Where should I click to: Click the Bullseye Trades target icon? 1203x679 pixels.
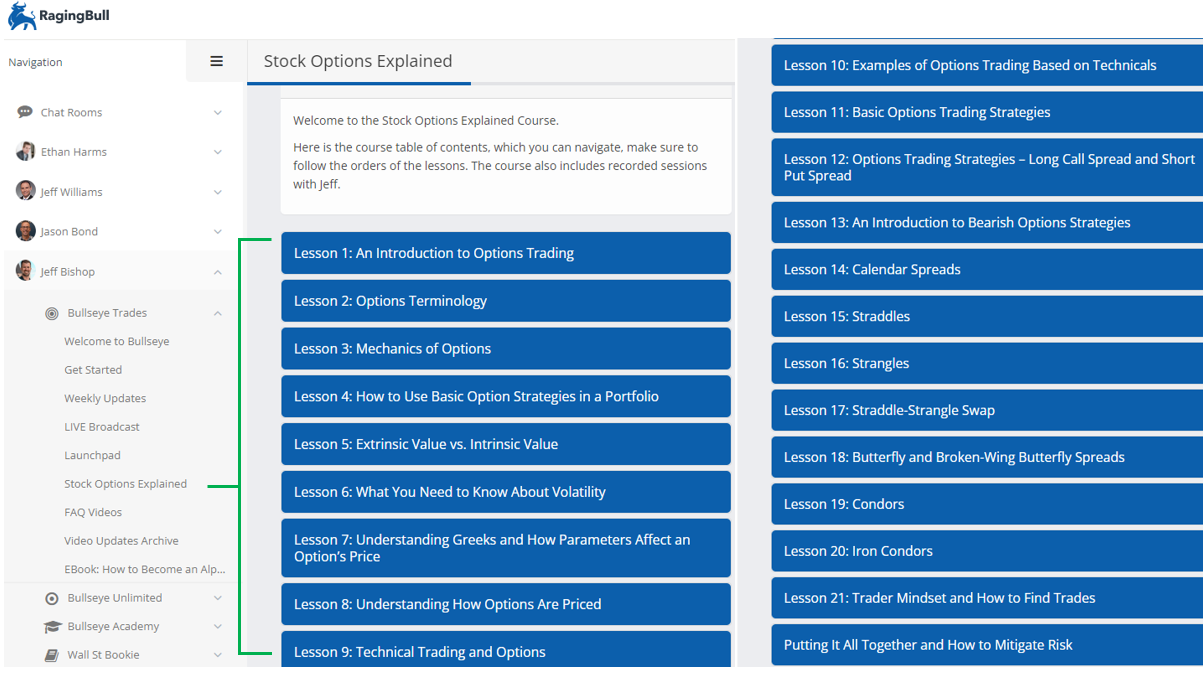coord(52,313)
